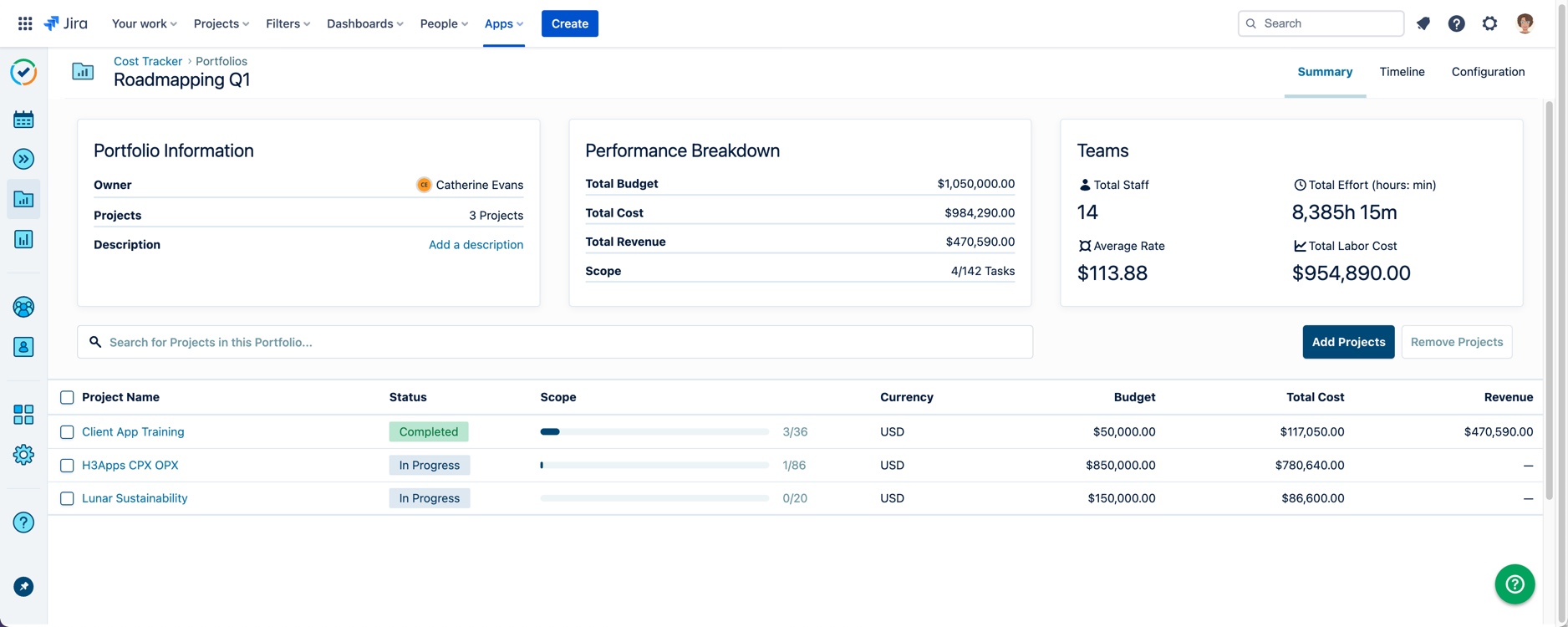This screenshot has width=1568, height=627.
Task: Open the Cost Tracker breadcrumb link
Action: click(148, 61)
